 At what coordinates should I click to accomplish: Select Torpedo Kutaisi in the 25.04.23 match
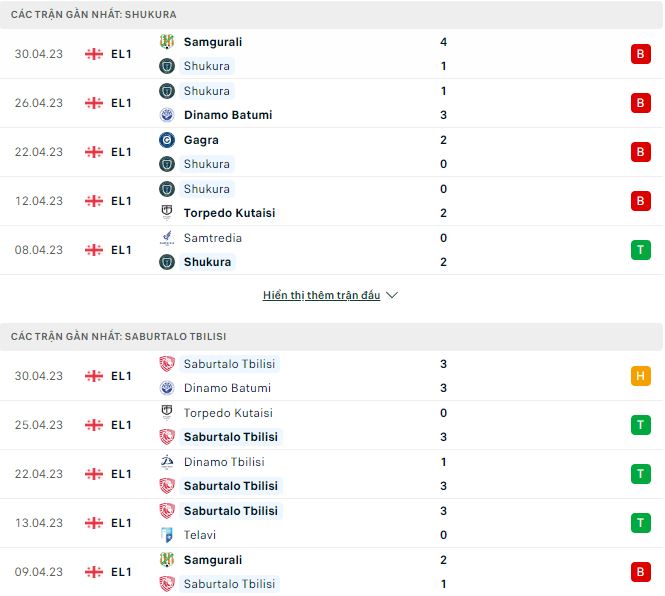click(x=229, y=413)
